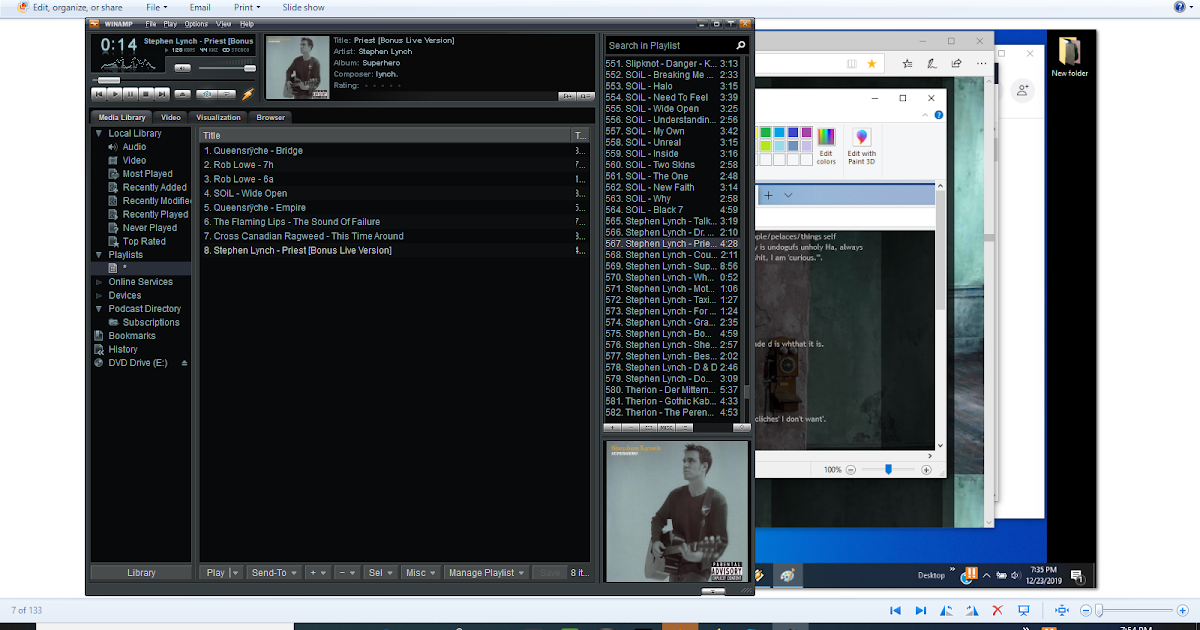Toggle repeat mode in Winamp
Viewport: 1200px width, 630px height.
tap(227, 94)
